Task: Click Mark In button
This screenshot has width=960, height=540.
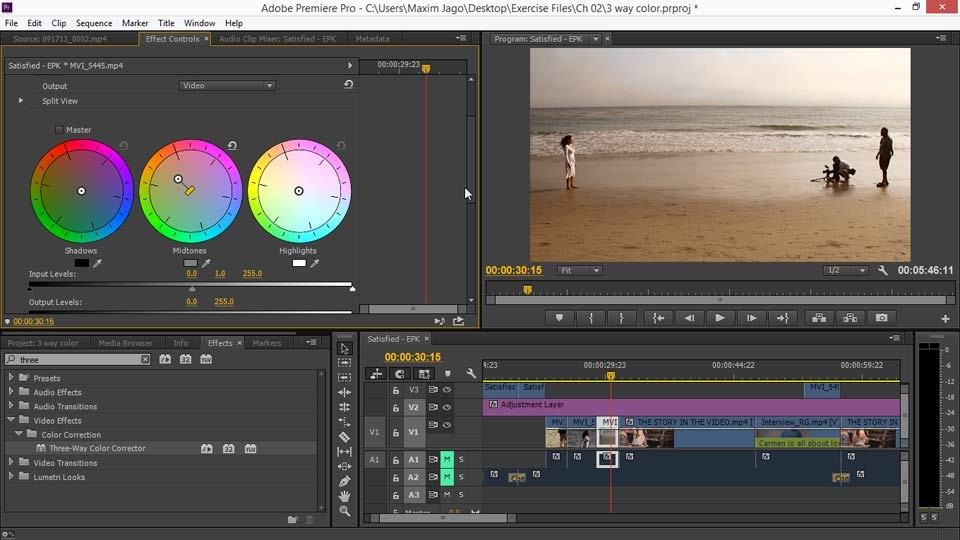Action: click(x=591, y=318)
